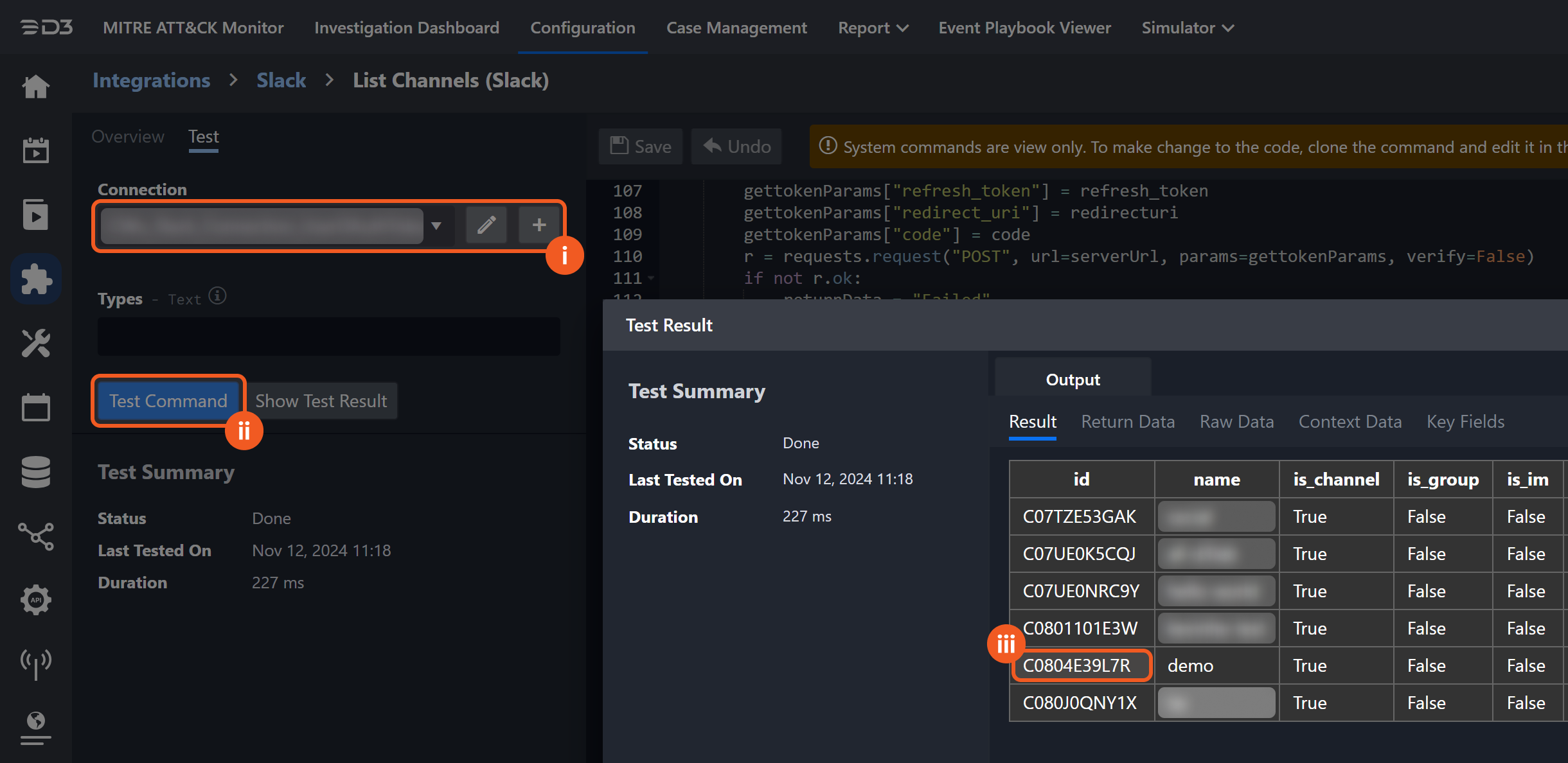This screenshot has height=763, width=1568.
Task: Click the Types text input field
Action: click(x=328, y=336)
